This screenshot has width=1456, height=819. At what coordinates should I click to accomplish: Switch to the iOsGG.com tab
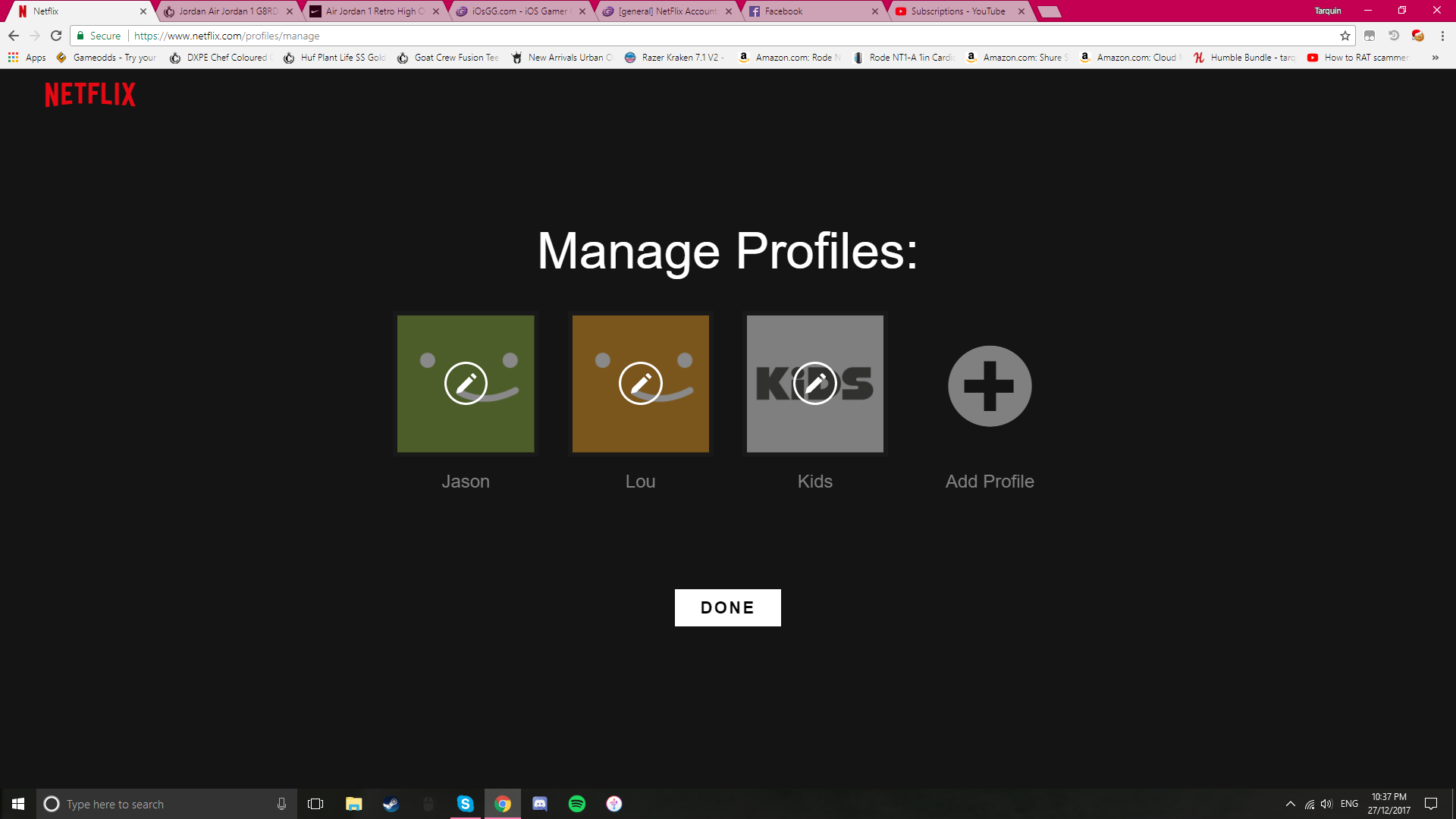(x=521, y=11)
